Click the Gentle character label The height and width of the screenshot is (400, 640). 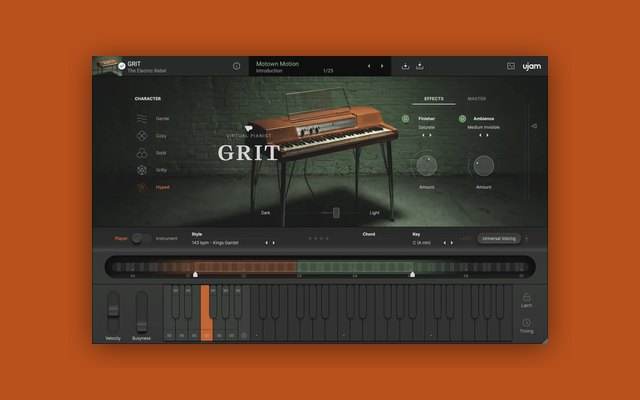(162, 119)
